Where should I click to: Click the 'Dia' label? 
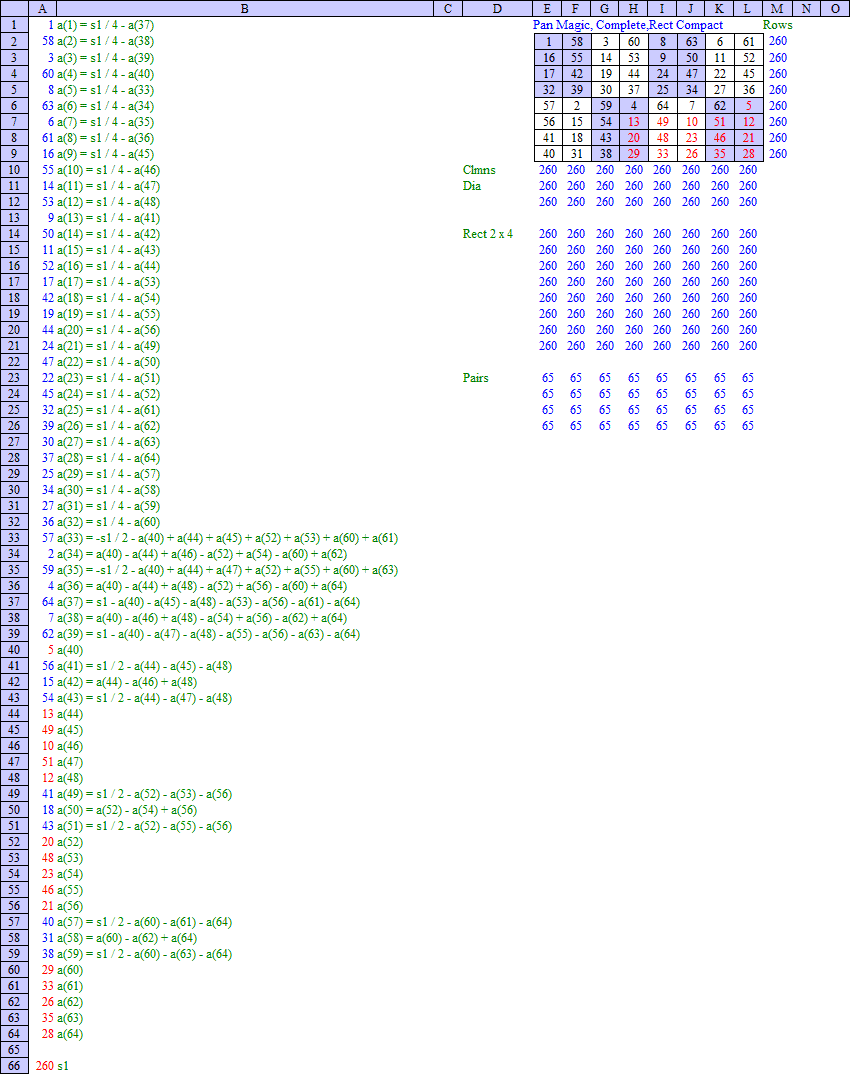tap(471, 186)
